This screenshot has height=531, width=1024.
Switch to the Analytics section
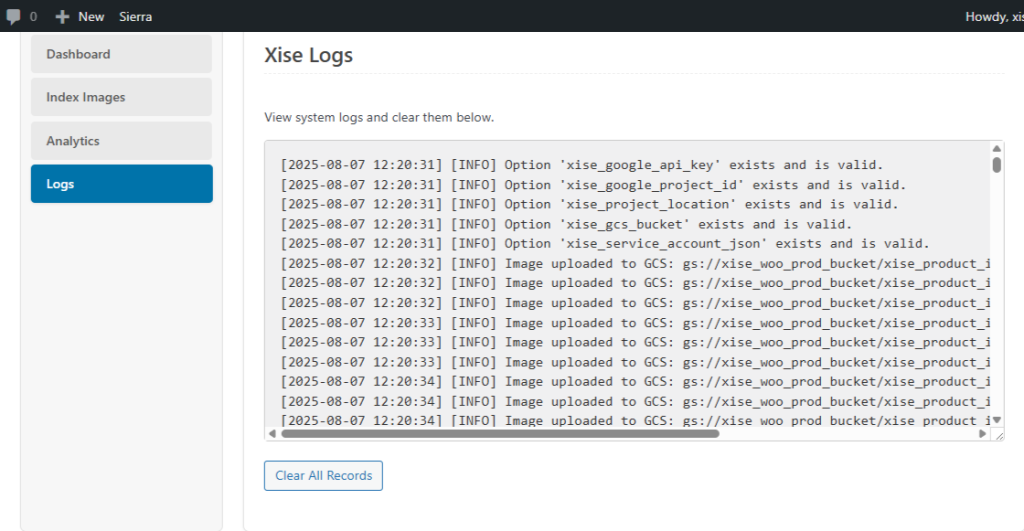121,141
